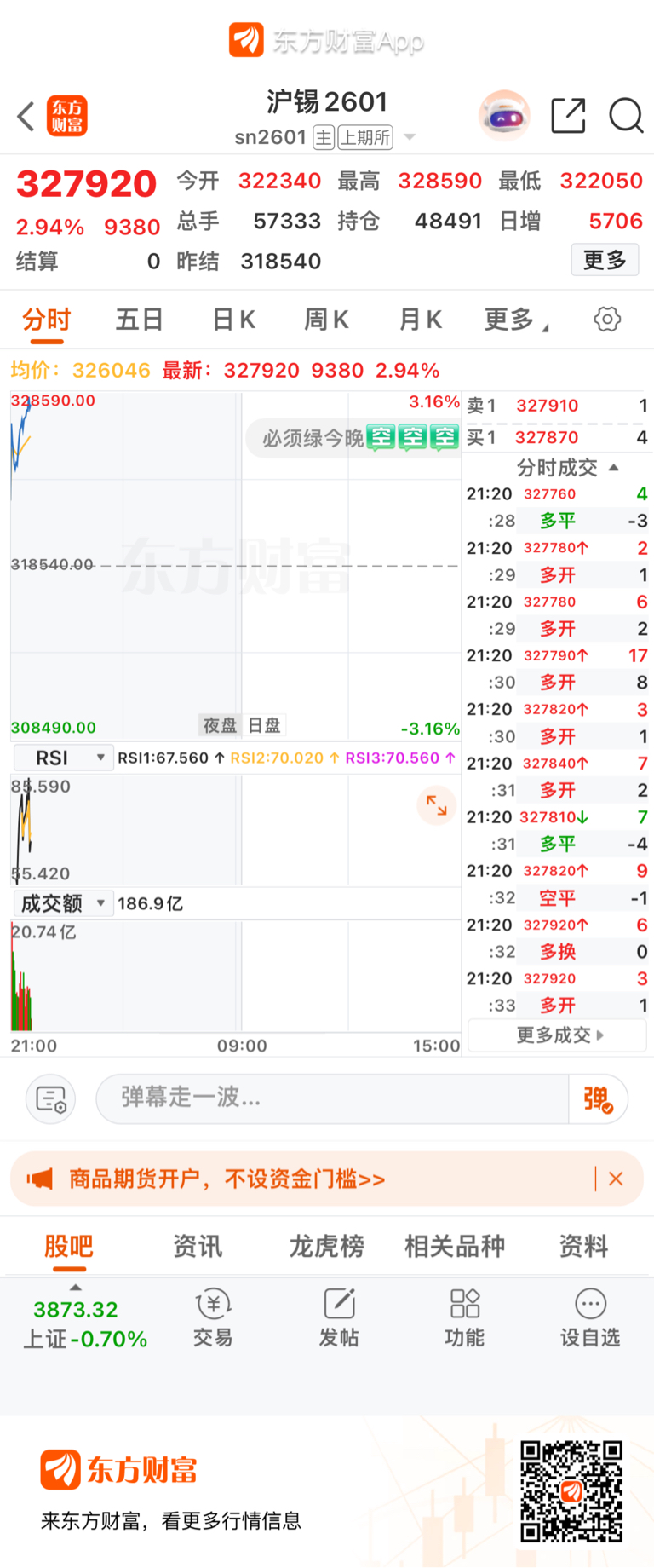
Task: Open the 龙虎榜 tab
Action: (326, 1246)
